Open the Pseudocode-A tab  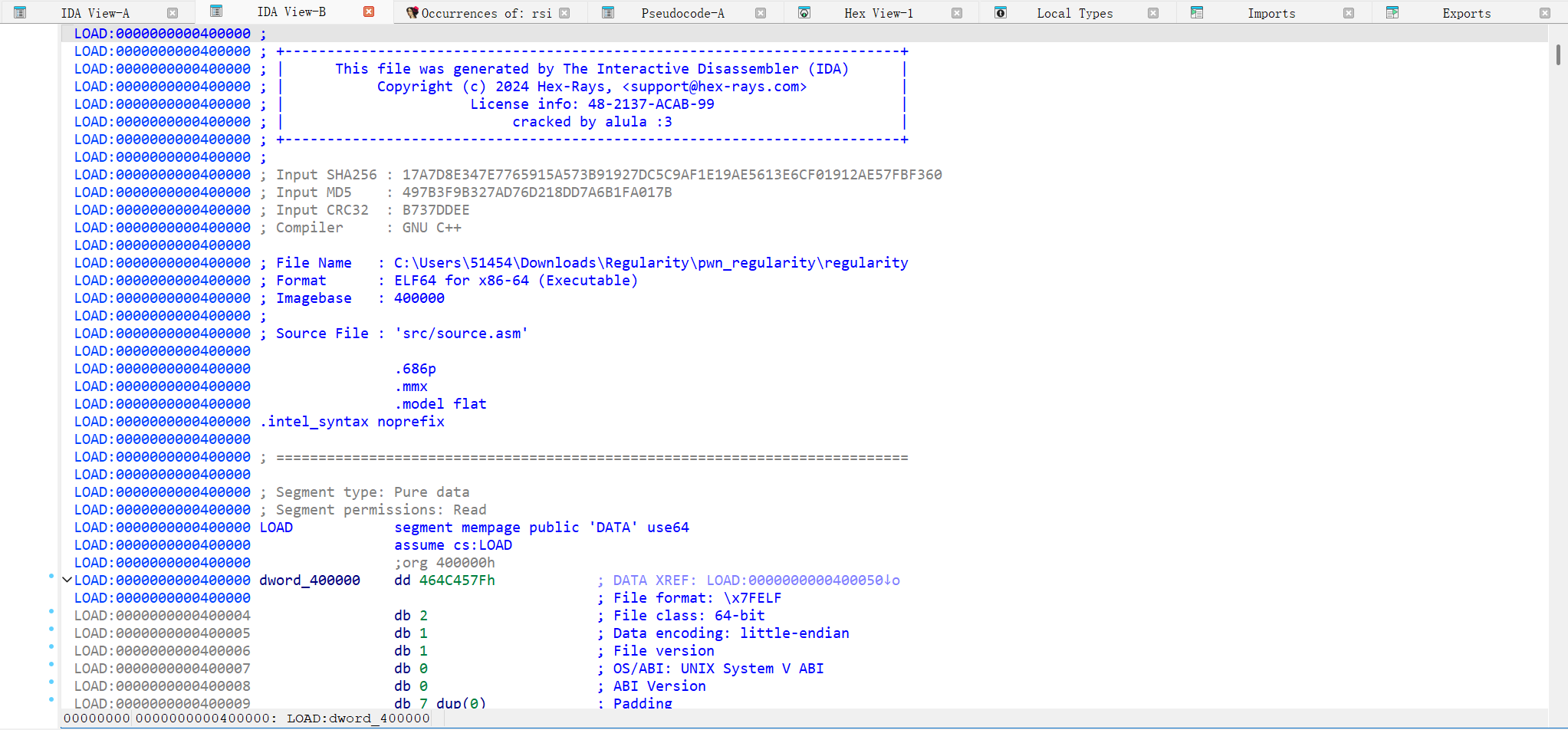tap(682, 13)
